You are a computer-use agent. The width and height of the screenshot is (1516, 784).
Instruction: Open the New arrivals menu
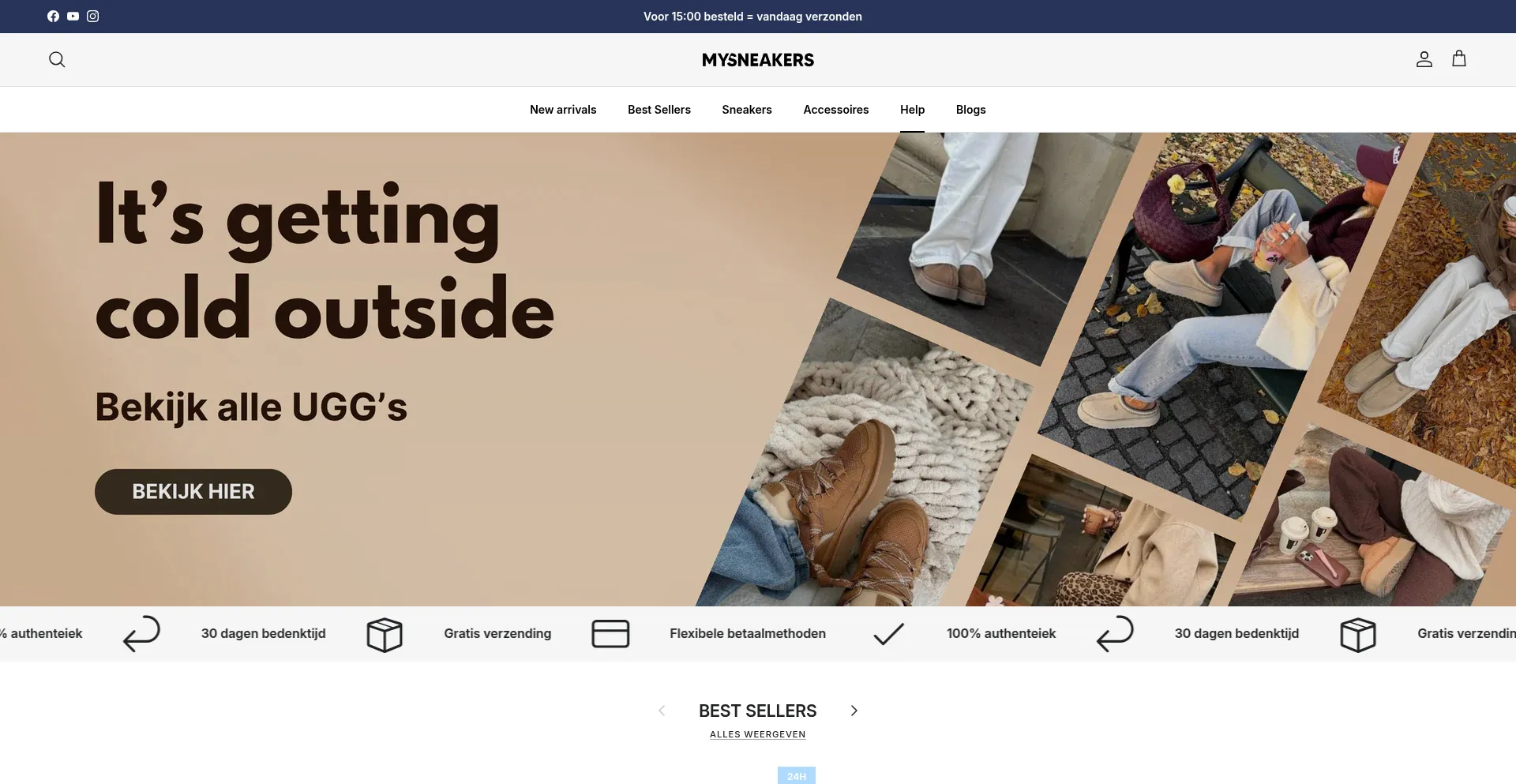pos(563,110)
